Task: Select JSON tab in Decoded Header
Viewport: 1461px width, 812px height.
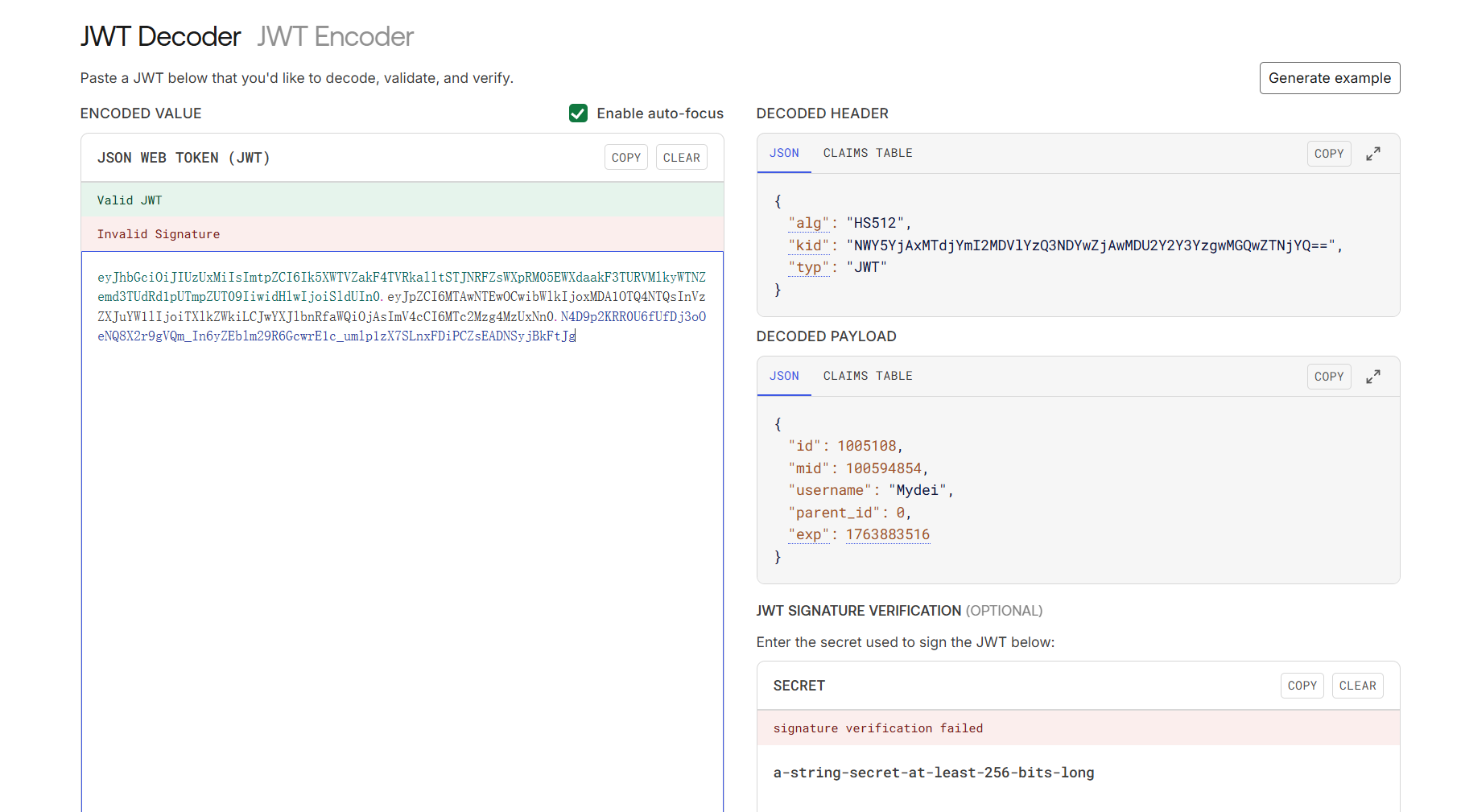Action: pyautogui.click(x=783, y=153)
